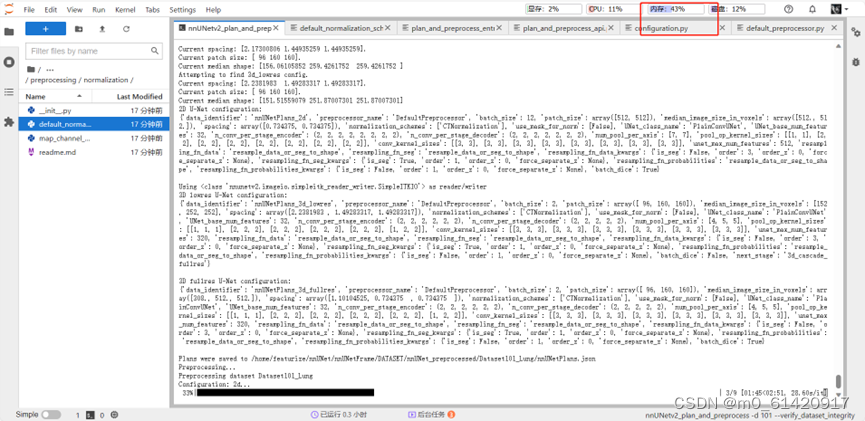The image size is (865, 421).
Task: Open the Help menu
Action: 213,9
